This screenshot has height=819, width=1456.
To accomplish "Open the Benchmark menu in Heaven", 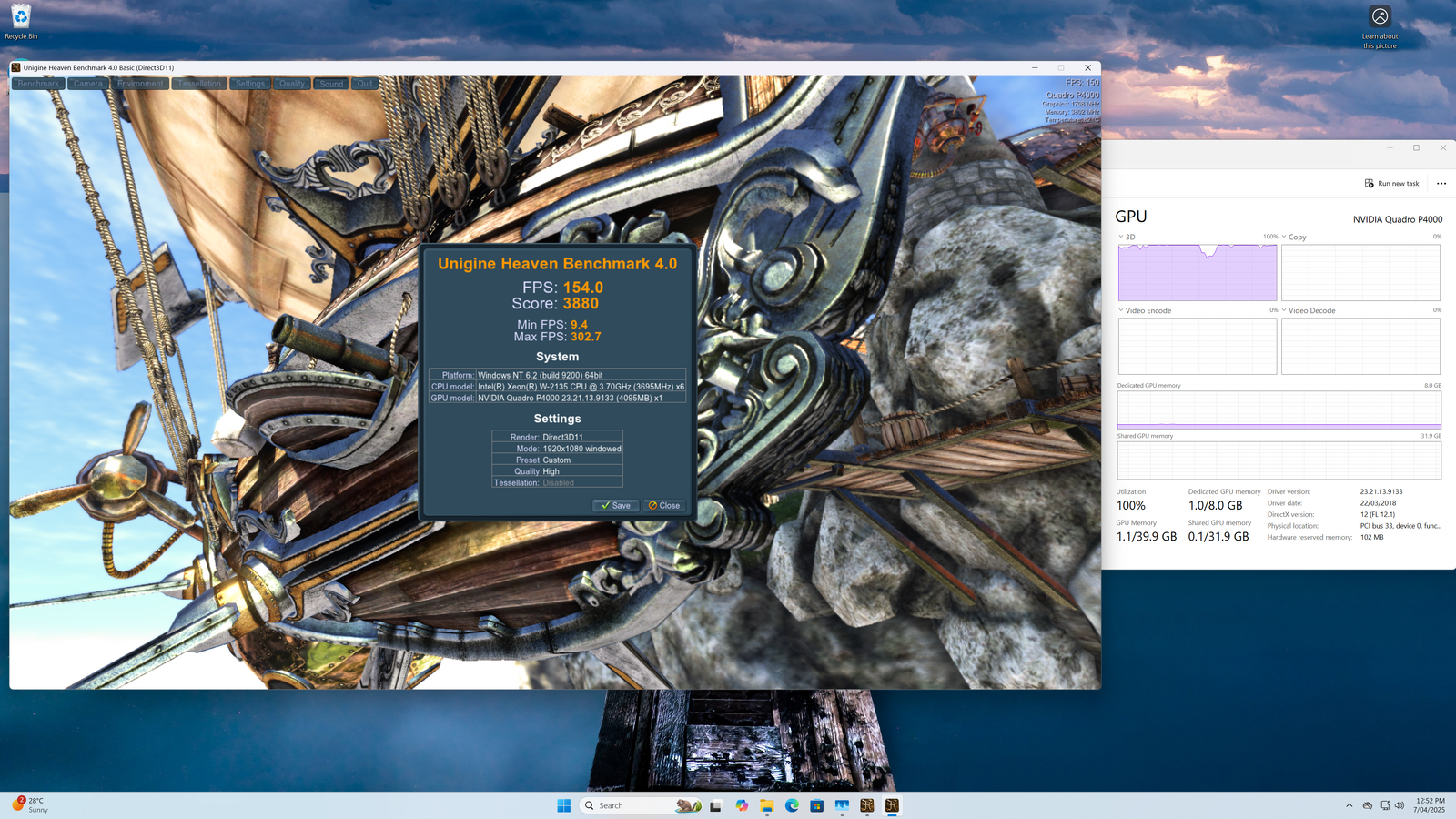I will click(x=38, y=84).
